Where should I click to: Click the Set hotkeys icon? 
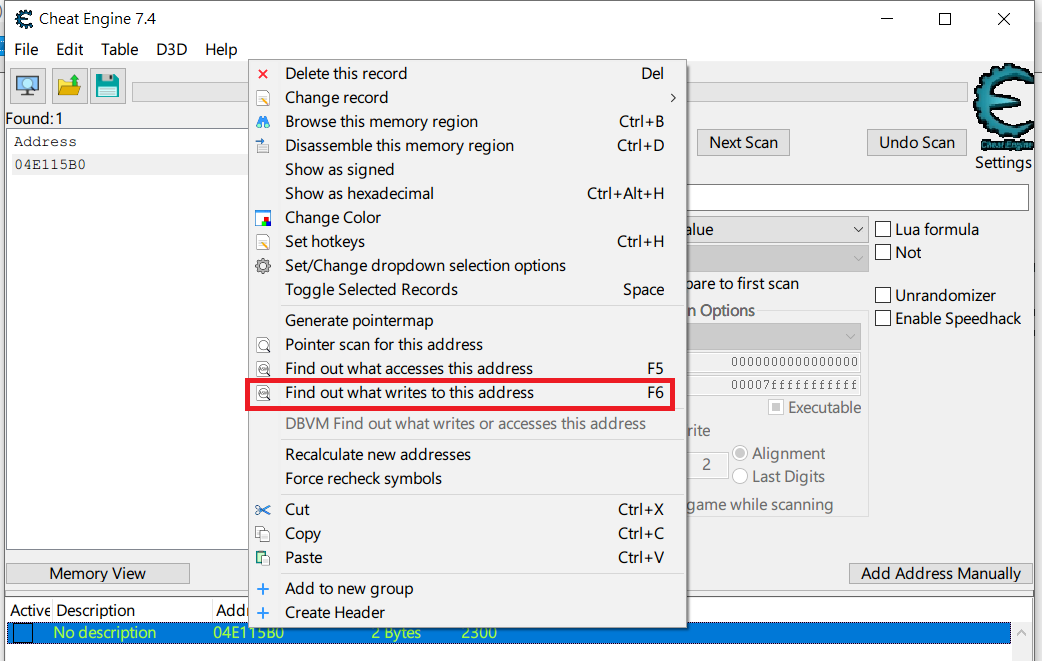[x=263, y=242]
